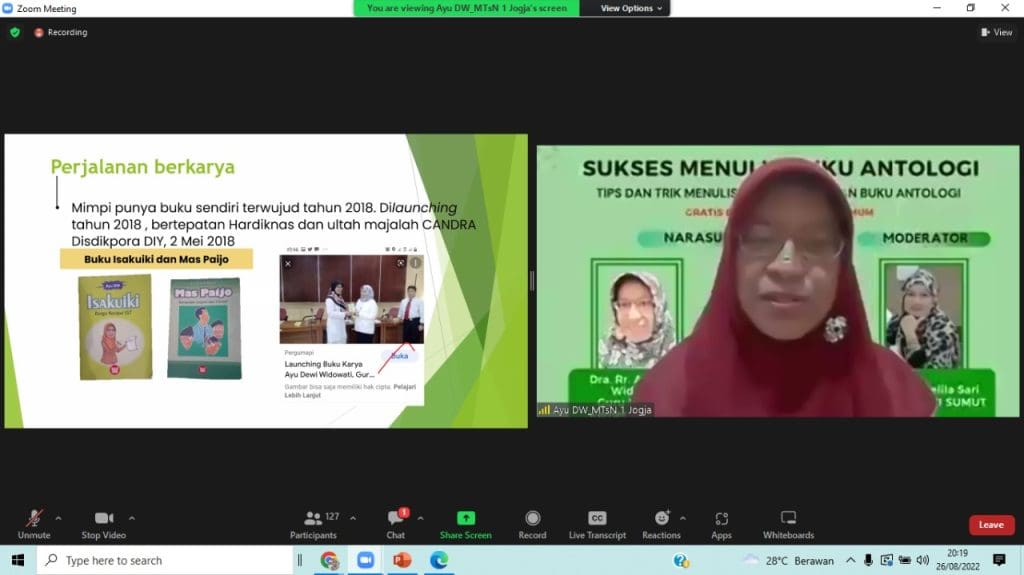Click the divider handle between shared screen and video
Image resolution: width=1024 pixels, height=575 pixels.
[532, 281]
